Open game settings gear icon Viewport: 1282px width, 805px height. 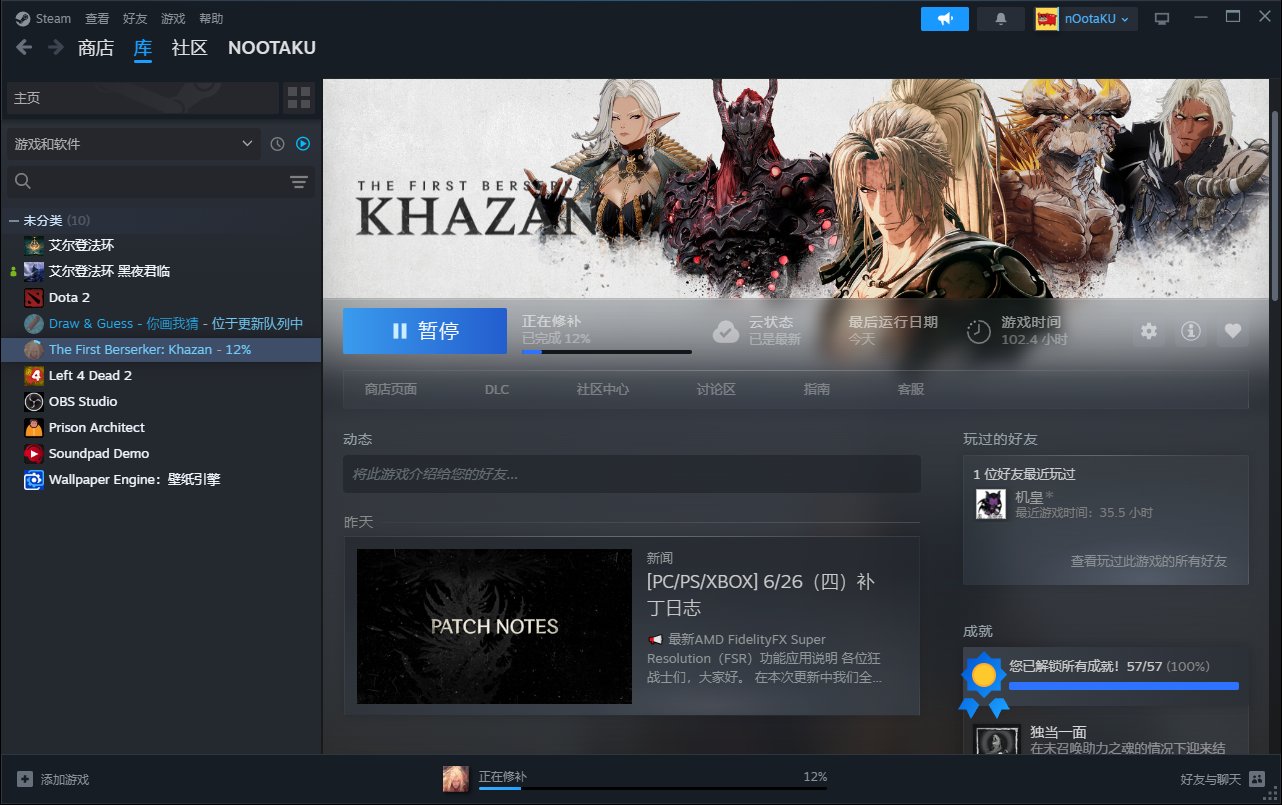click(1149, 331)
